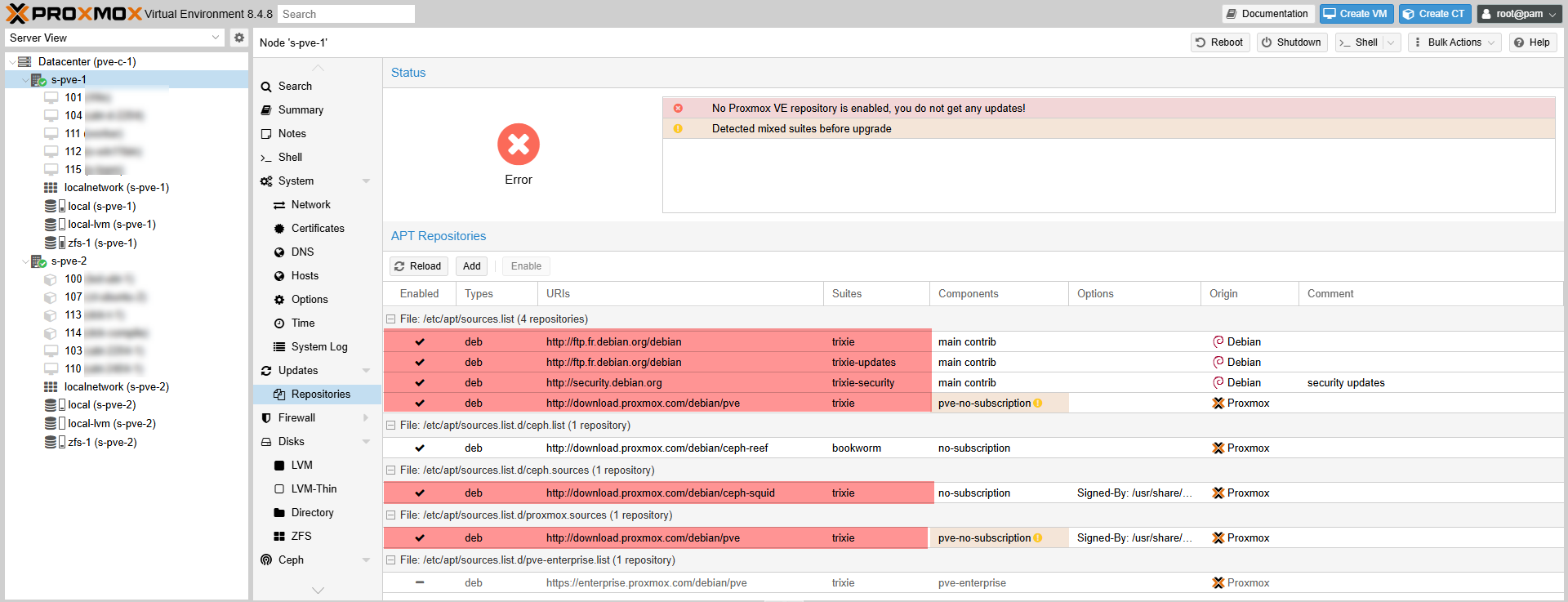Click the top Search input field
The width and height of the screenshot is (1568, 602).
[345, 14]
